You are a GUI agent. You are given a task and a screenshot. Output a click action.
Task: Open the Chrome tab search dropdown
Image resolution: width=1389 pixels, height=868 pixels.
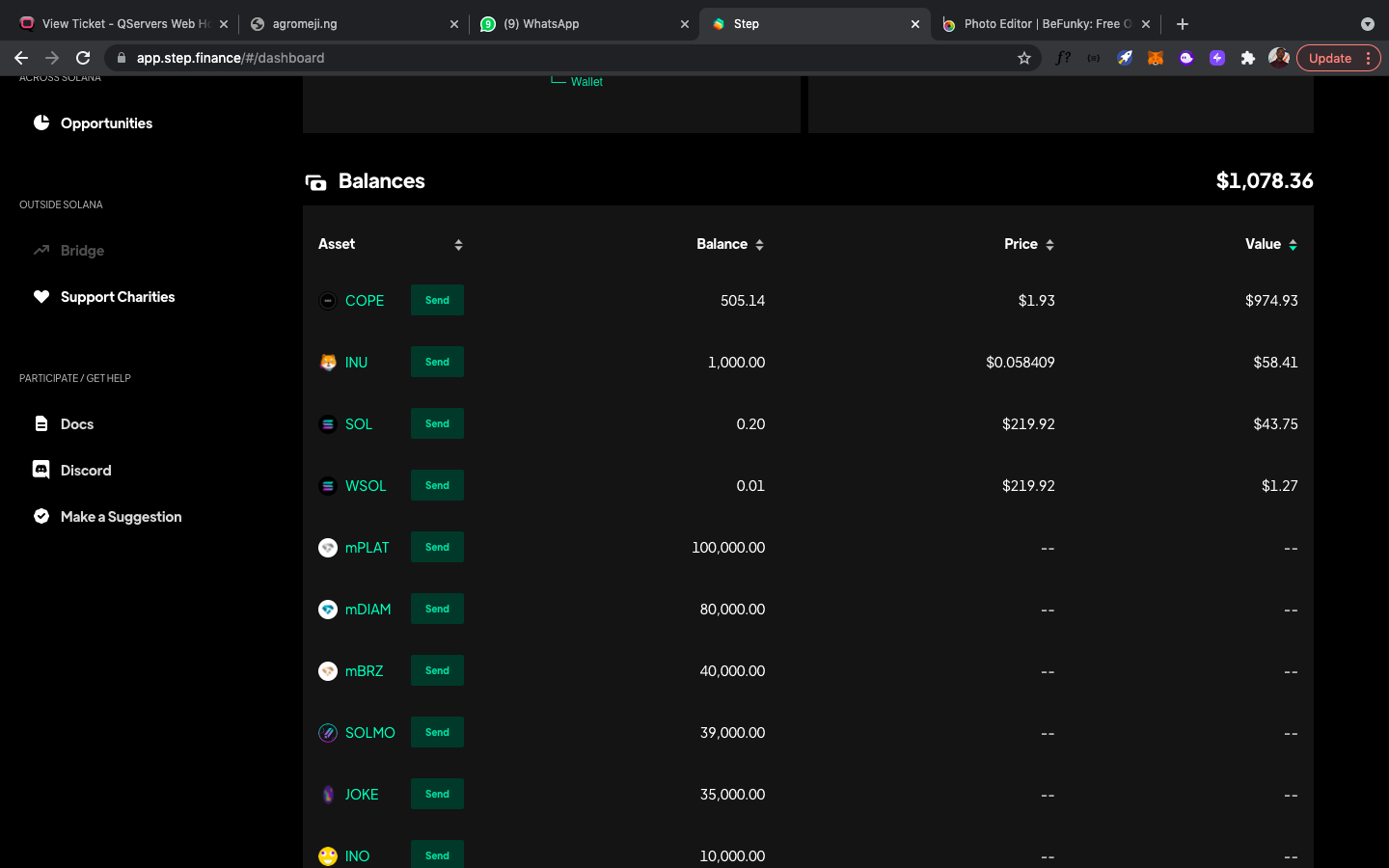click(1367, 24)
